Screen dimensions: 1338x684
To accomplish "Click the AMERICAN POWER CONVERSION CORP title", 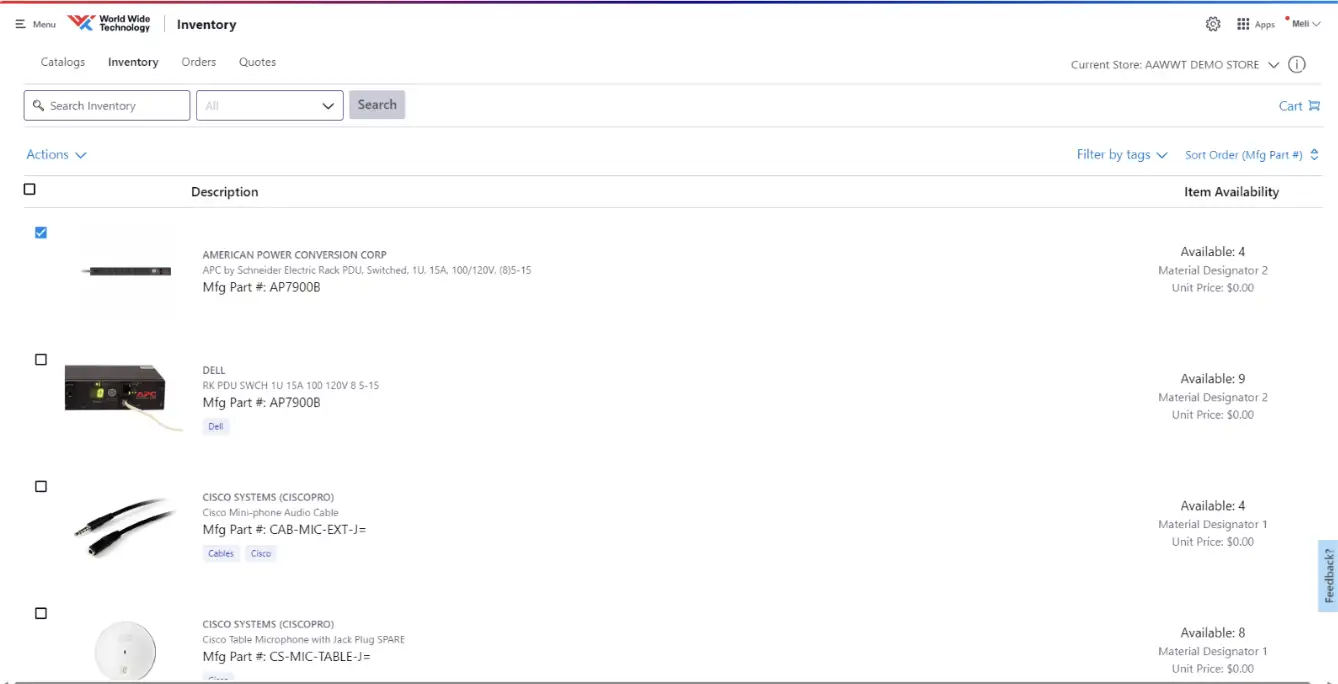I will click(x=294, y=255).
